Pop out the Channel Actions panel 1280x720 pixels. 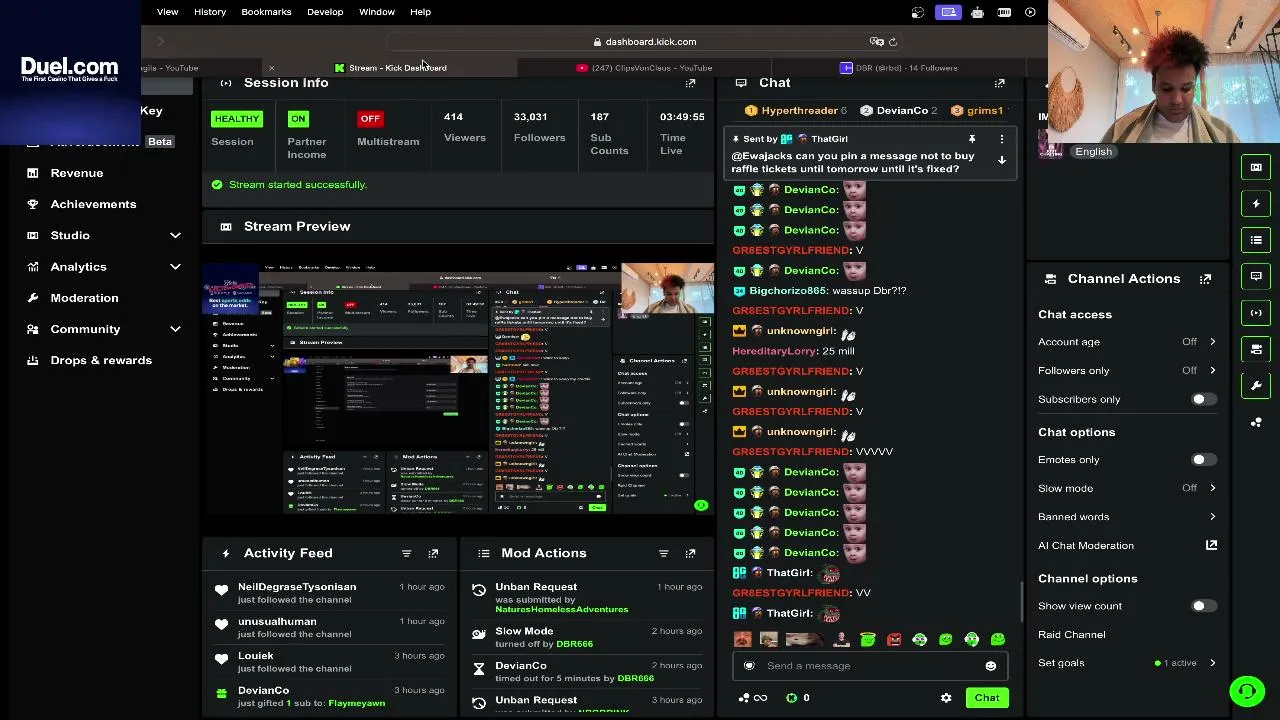click(1205, 279)
